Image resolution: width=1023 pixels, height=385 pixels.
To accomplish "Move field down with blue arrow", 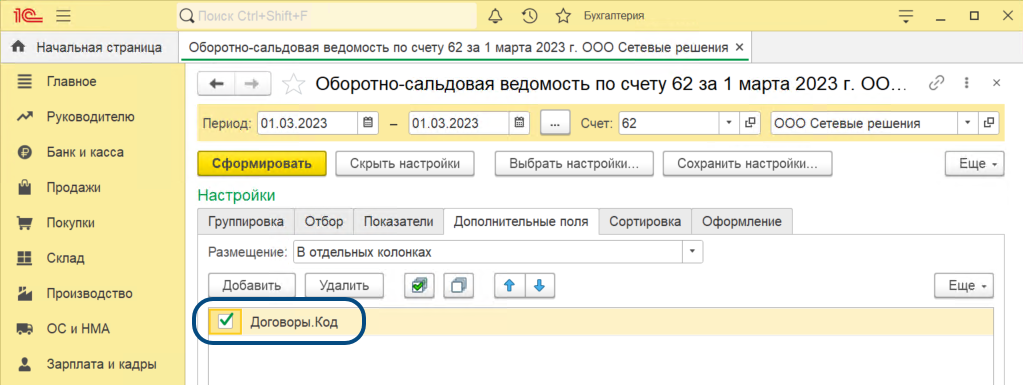I will (539, 285).
